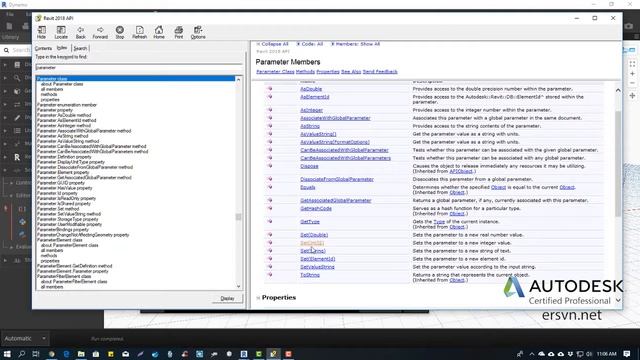Go Forward using the toolbar arrow
This screenshot has width=640, height=360.
[x=100, y=32]
